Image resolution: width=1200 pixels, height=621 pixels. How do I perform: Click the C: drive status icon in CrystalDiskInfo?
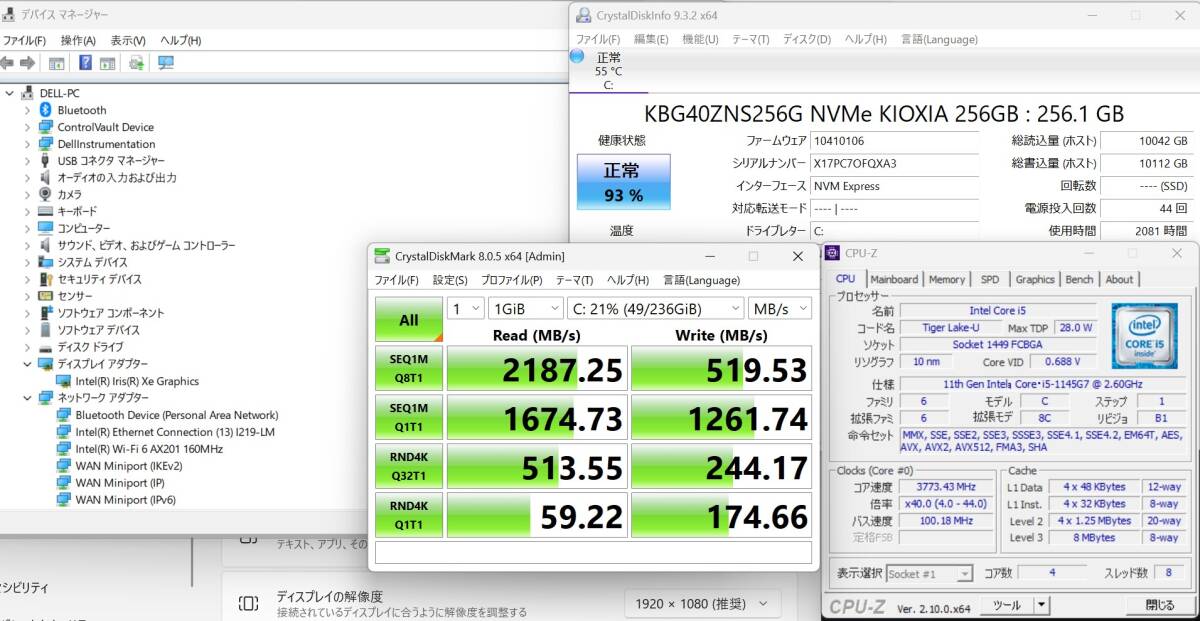pyautogui.click(x=577, y=57)
